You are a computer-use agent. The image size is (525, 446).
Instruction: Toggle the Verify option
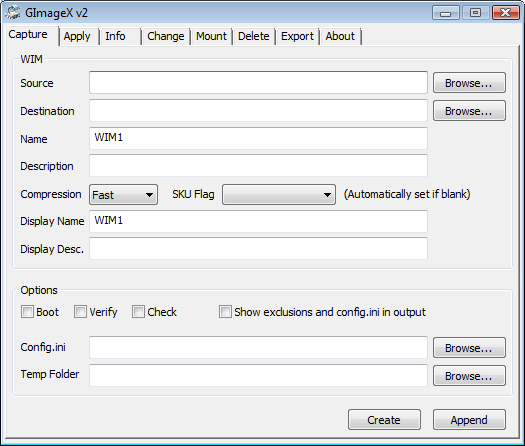(x=80, y=311)
